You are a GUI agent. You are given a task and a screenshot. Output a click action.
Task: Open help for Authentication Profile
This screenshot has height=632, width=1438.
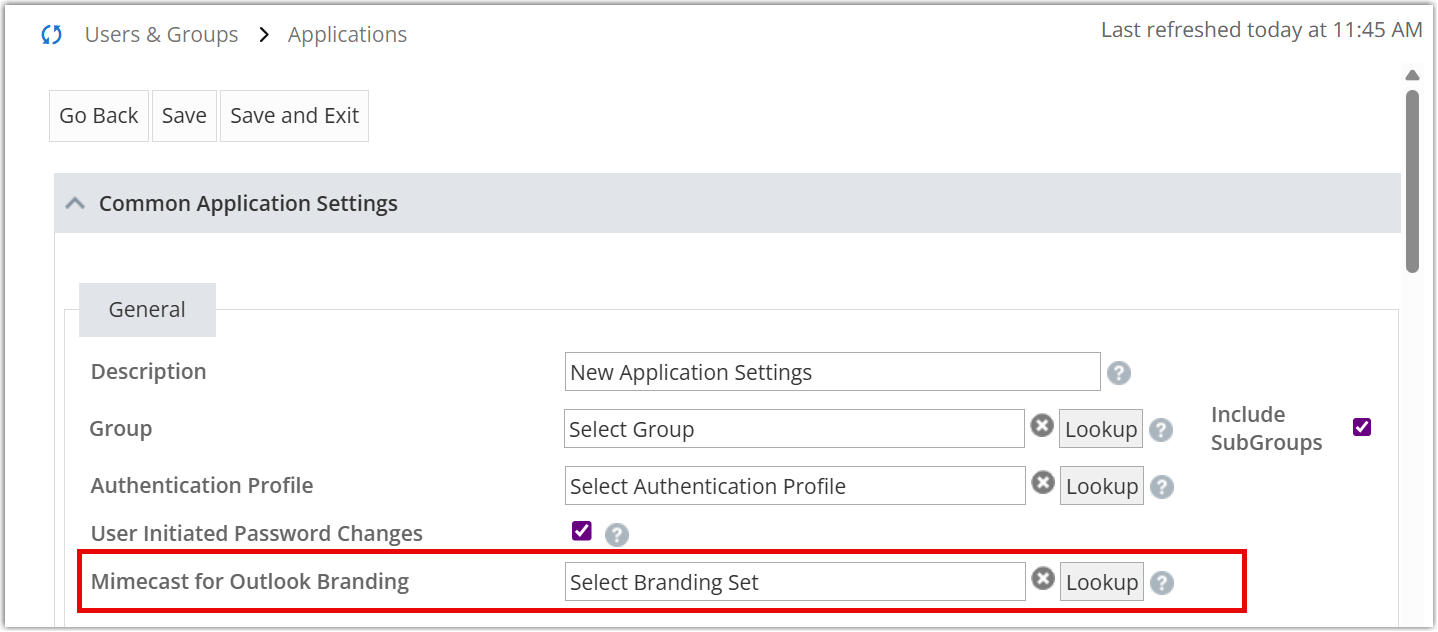tap(1161, 487)
